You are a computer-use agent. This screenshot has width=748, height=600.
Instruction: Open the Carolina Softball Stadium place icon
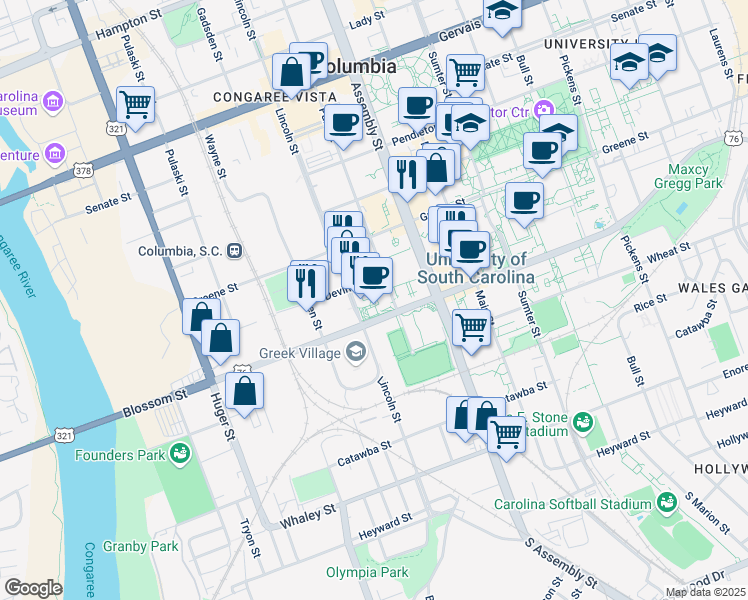click(x=667, y=503)
